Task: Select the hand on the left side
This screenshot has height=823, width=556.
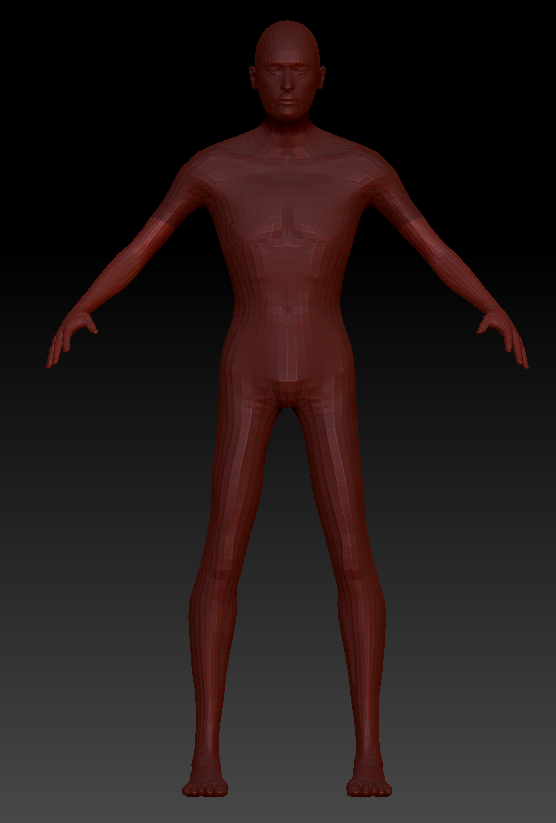Action: (x=71, y=337)
